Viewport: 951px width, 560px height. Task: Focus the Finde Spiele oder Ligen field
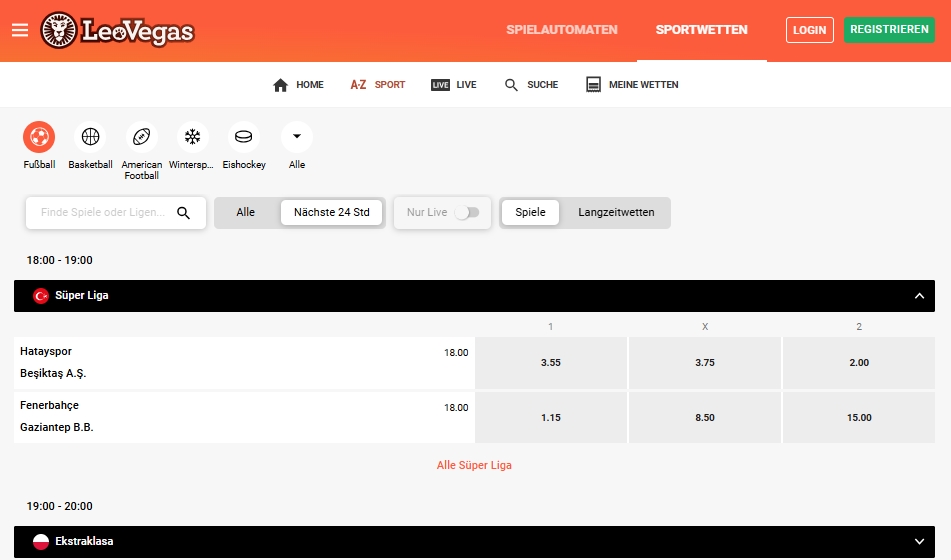click(x=116, y=212)
